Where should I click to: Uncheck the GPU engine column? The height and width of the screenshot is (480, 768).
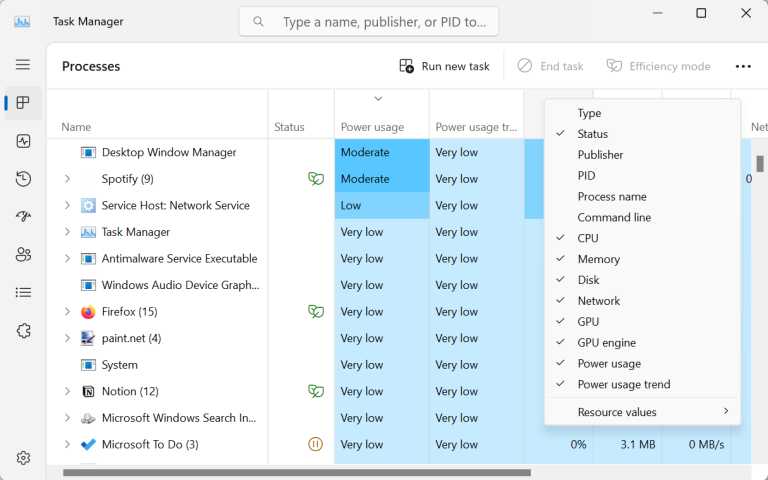pyautogui.click(x=606, y=343)
